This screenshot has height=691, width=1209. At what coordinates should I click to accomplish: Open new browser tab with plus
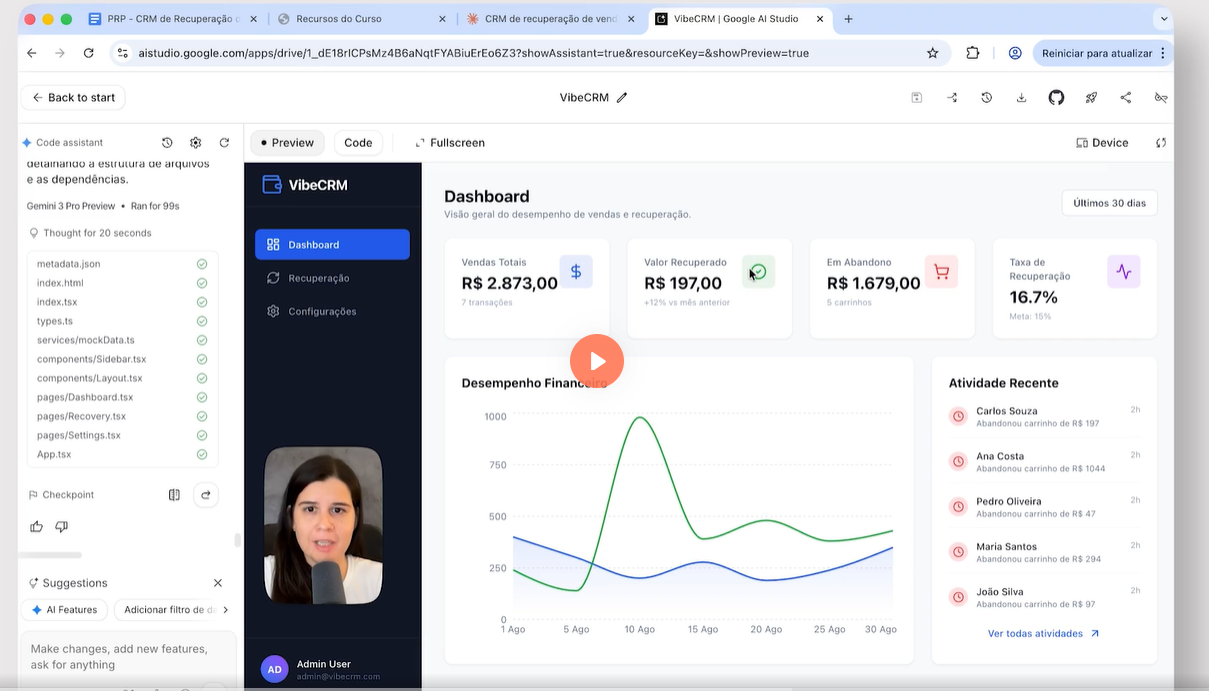(x=848, y=19)
